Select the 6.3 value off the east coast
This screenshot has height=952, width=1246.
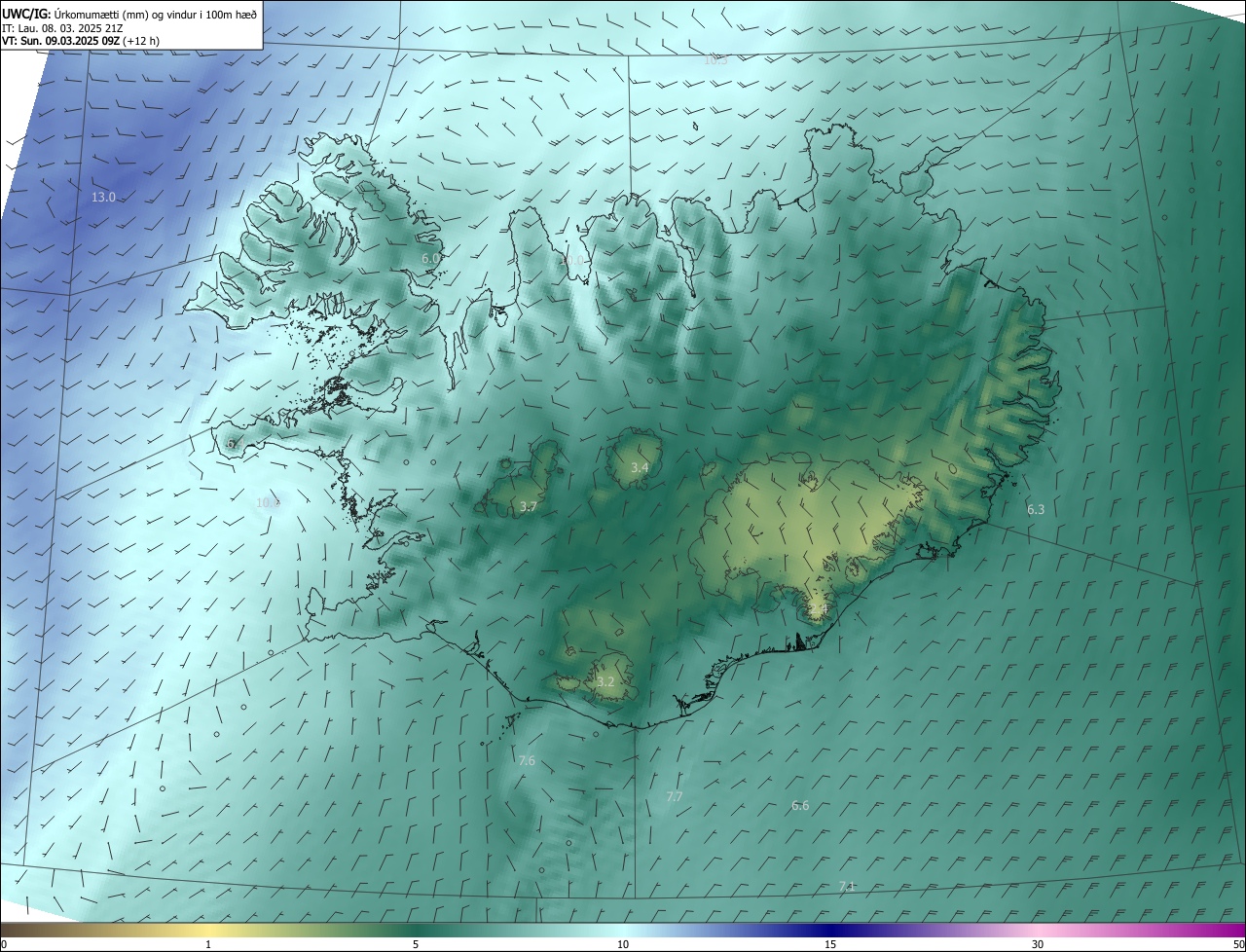click(1036, 509)
